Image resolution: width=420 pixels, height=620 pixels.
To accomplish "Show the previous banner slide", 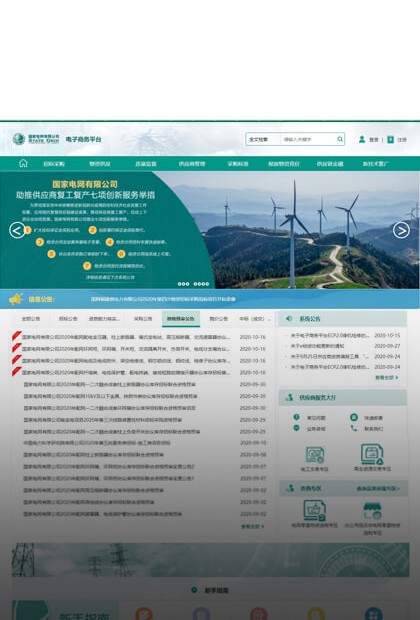I will click(17, 230).
